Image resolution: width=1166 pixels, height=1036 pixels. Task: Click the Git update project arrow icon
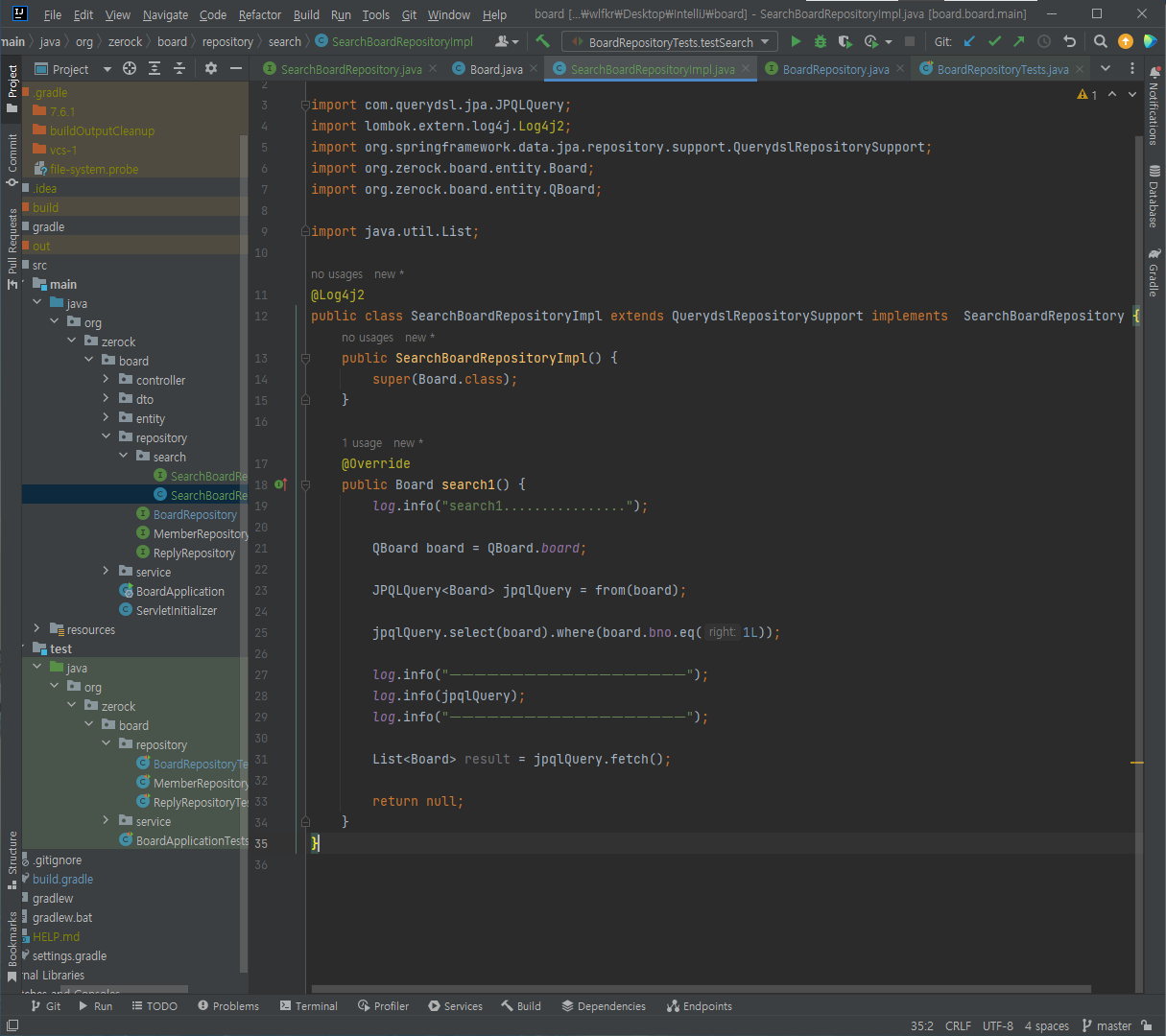[969, 41]
